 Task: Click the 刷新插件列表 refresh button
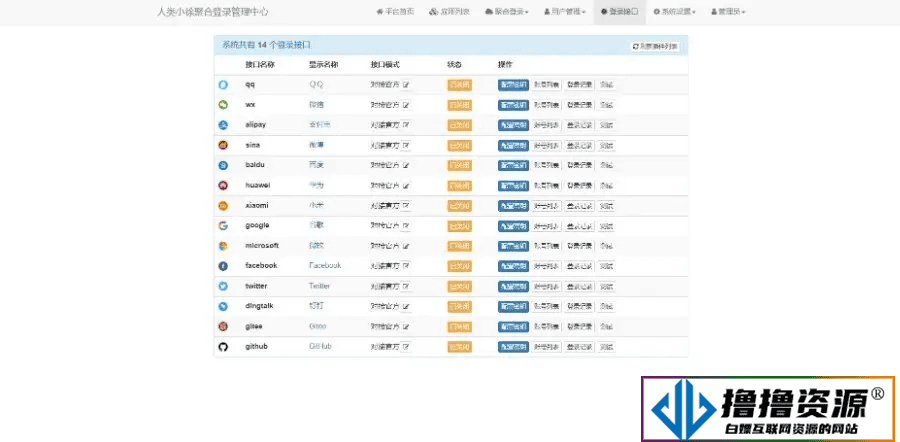pos(655,46)
